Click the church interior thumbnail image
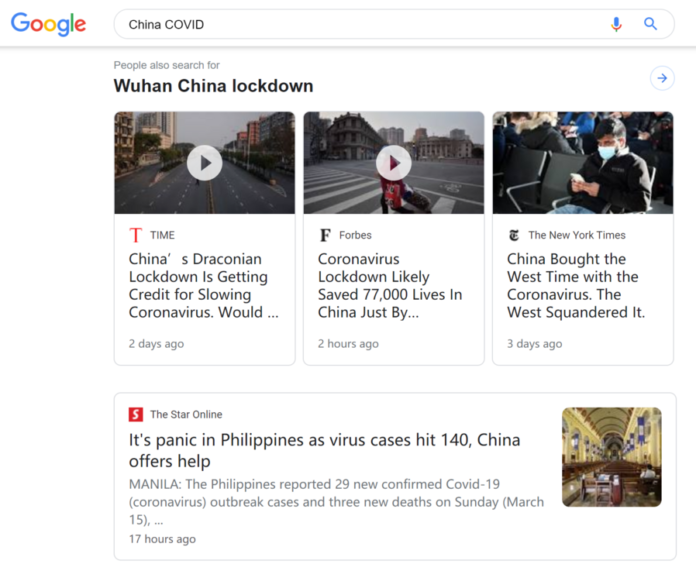 click(612, 457)
